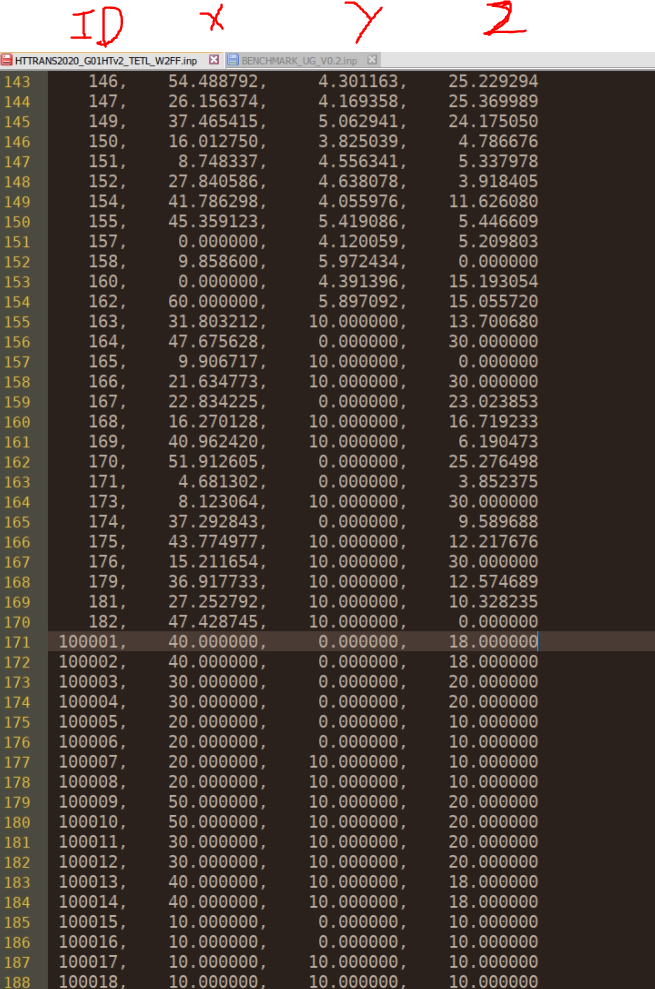Click the x value 4.681302

[218, 481]
